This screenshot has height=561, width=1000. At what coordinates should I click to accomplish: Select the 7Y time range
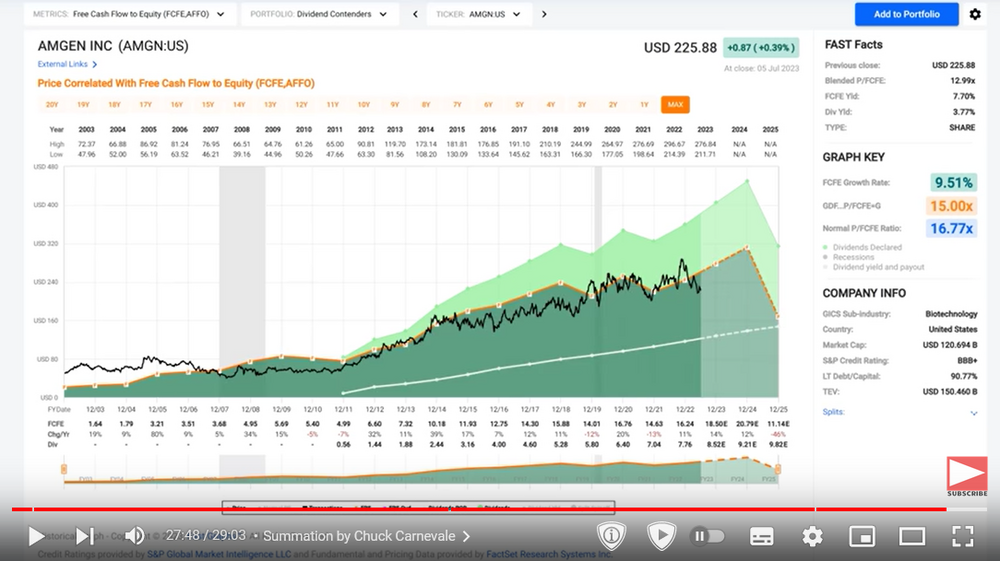[457, 105]
